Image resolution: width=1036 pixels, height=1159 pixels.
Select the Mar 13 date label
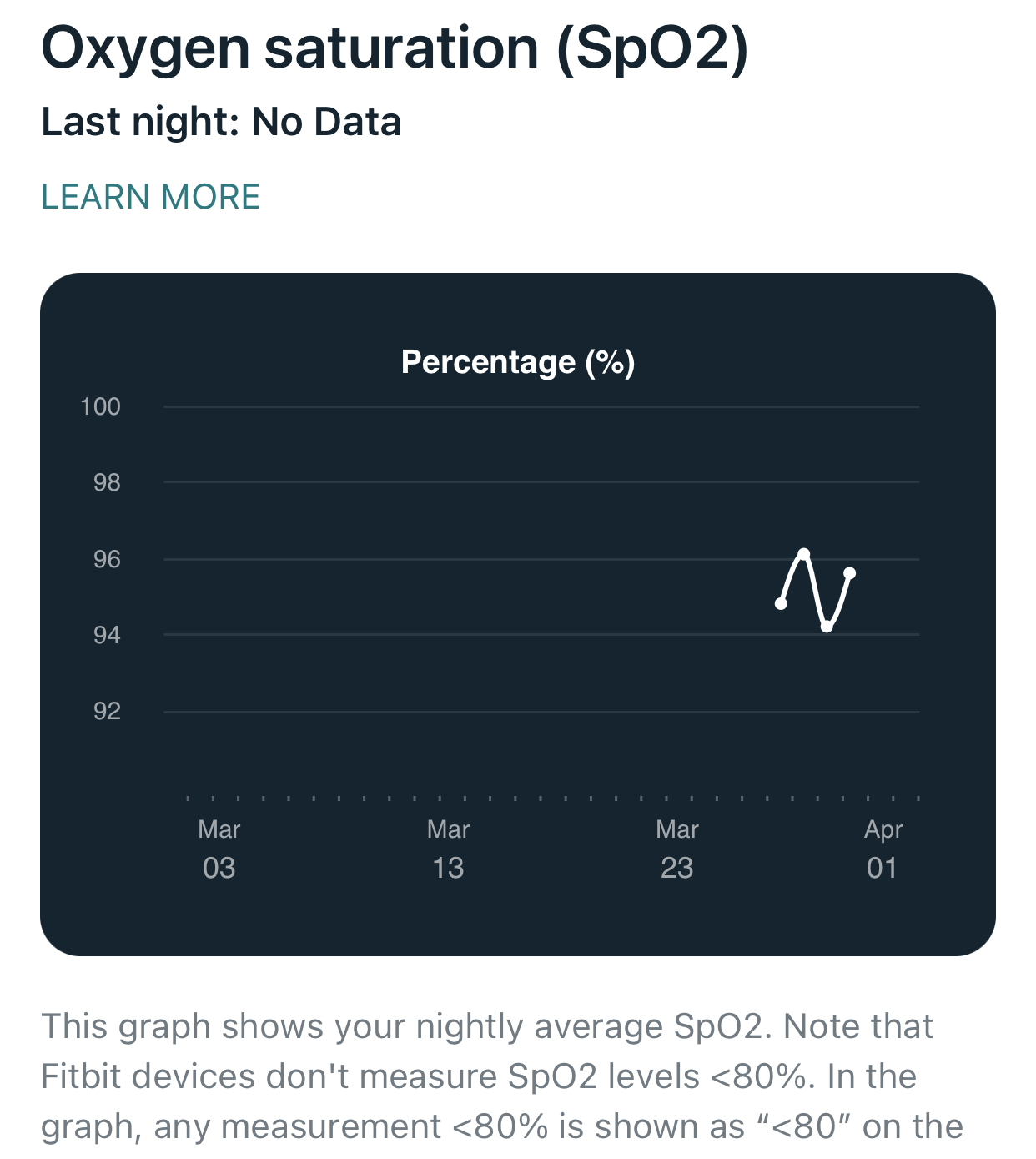coord(448,849)
